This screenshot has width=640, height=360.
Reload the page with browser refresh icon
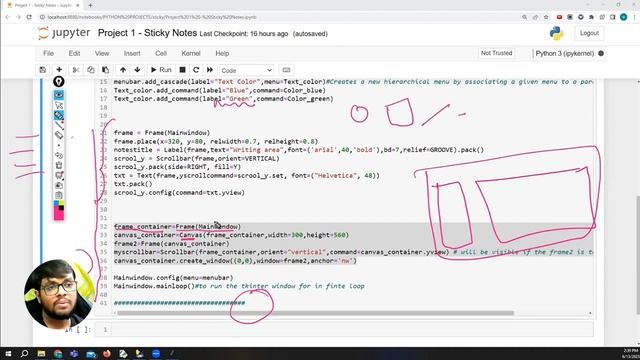pyautogui.click(x=29, y=17)
